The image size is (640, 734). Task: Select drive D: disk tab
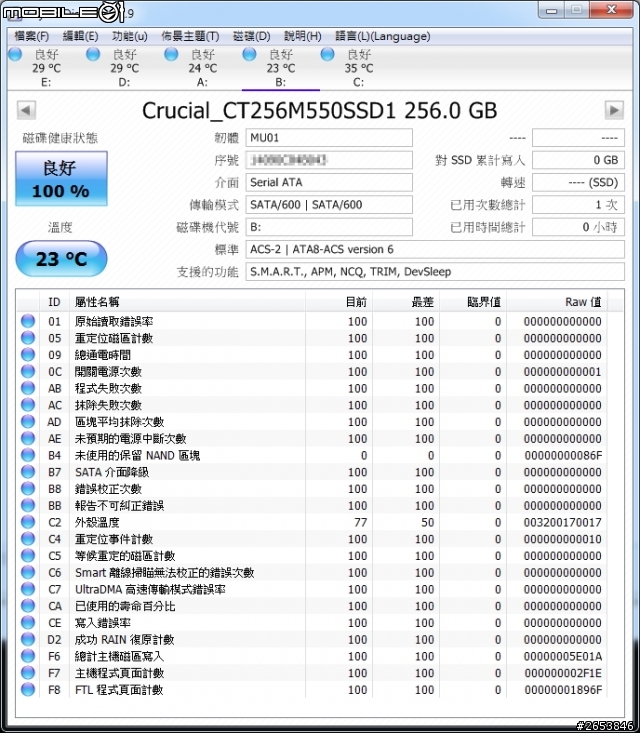click(x=125, y=68)
